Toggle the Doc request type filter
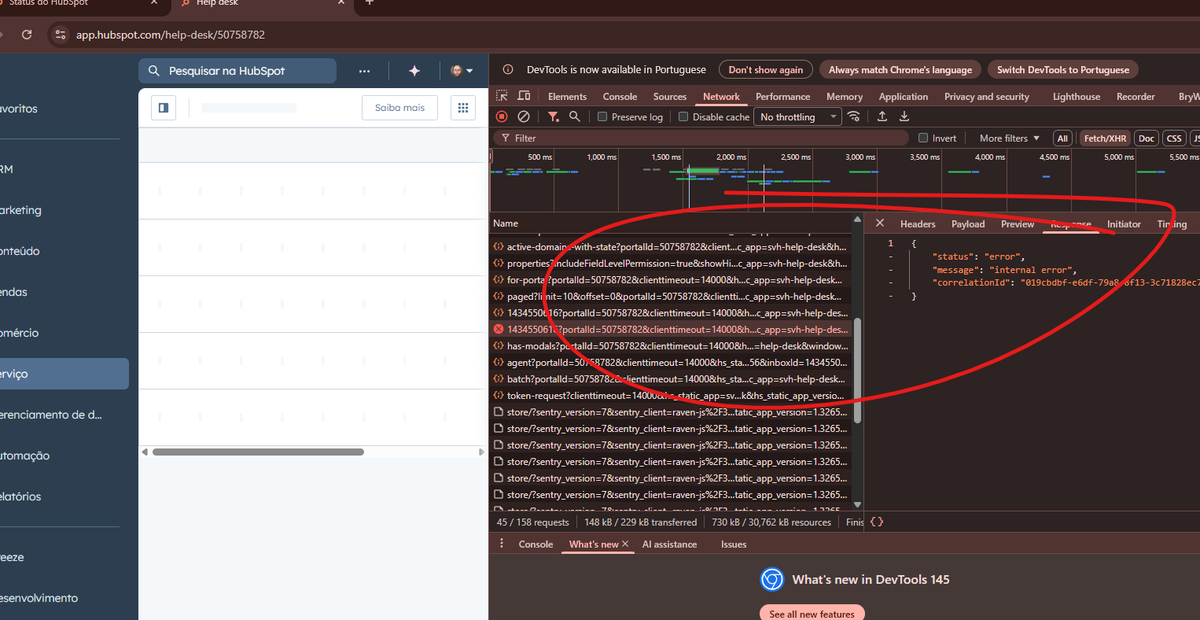The image size is (1200, 620). coord(1146,138)
